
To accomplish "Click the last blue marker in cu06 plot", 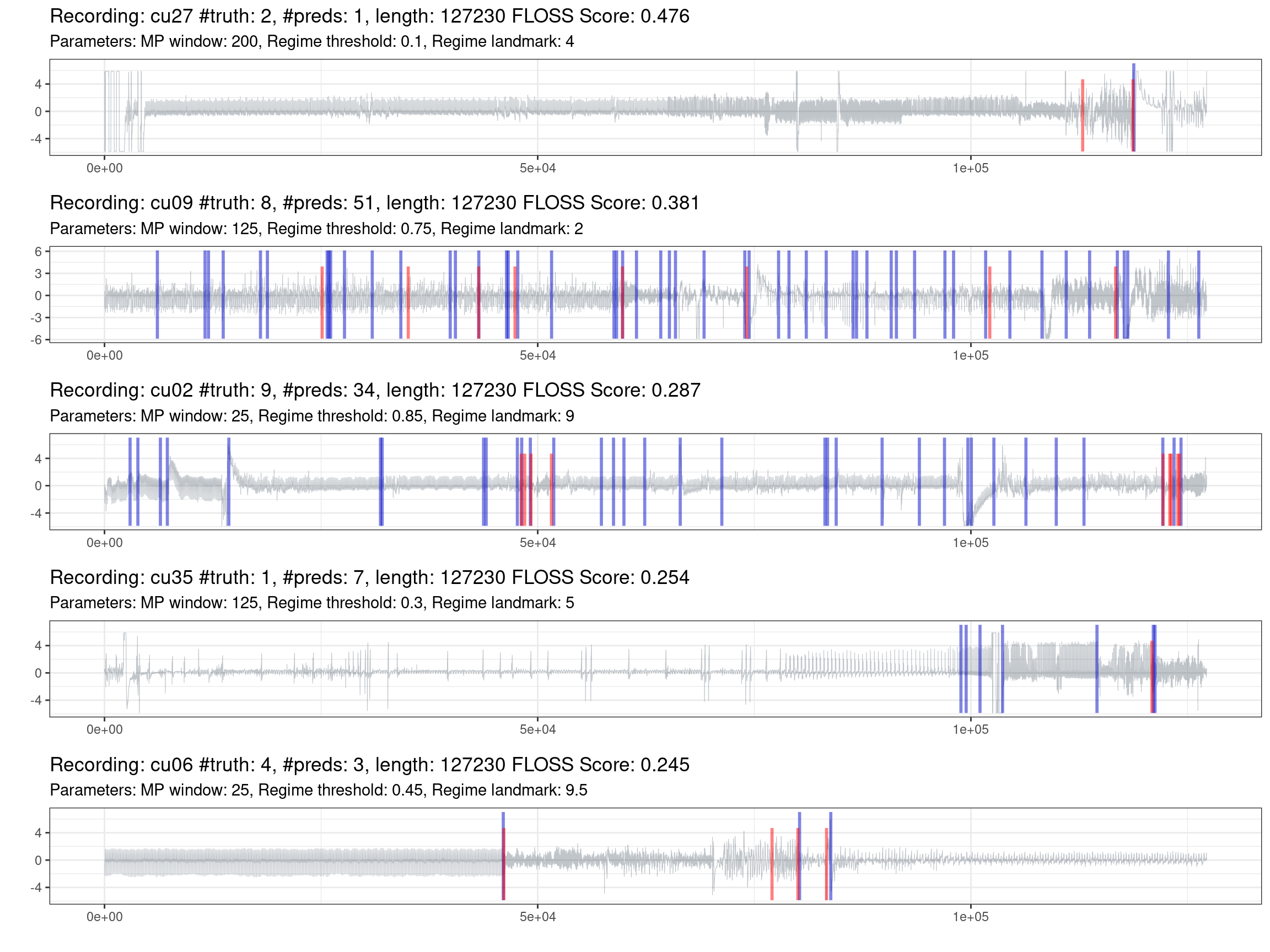I will tap(830, 856).
